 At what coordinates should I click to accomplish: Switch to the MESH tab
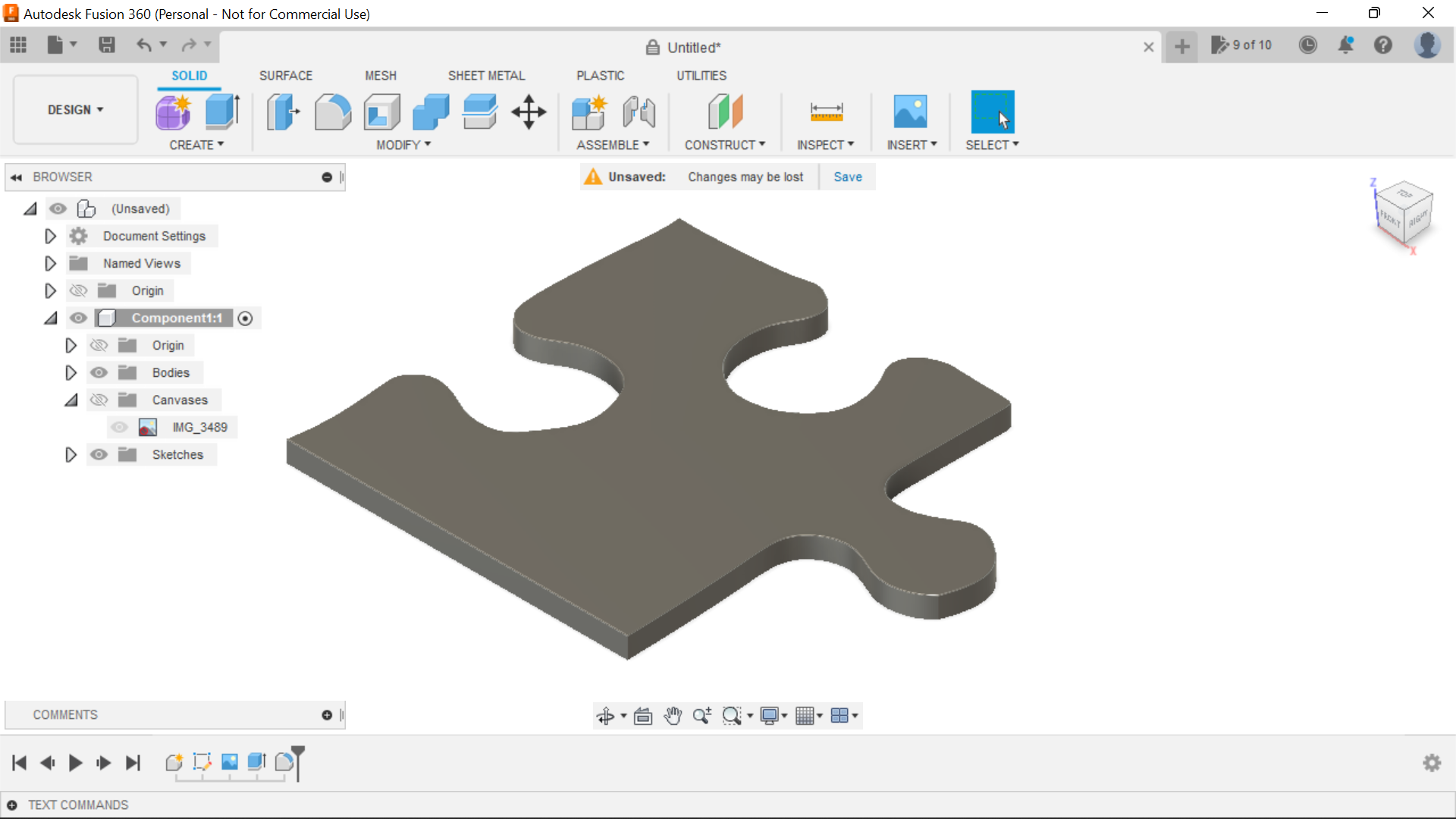[x=381, y=75]
